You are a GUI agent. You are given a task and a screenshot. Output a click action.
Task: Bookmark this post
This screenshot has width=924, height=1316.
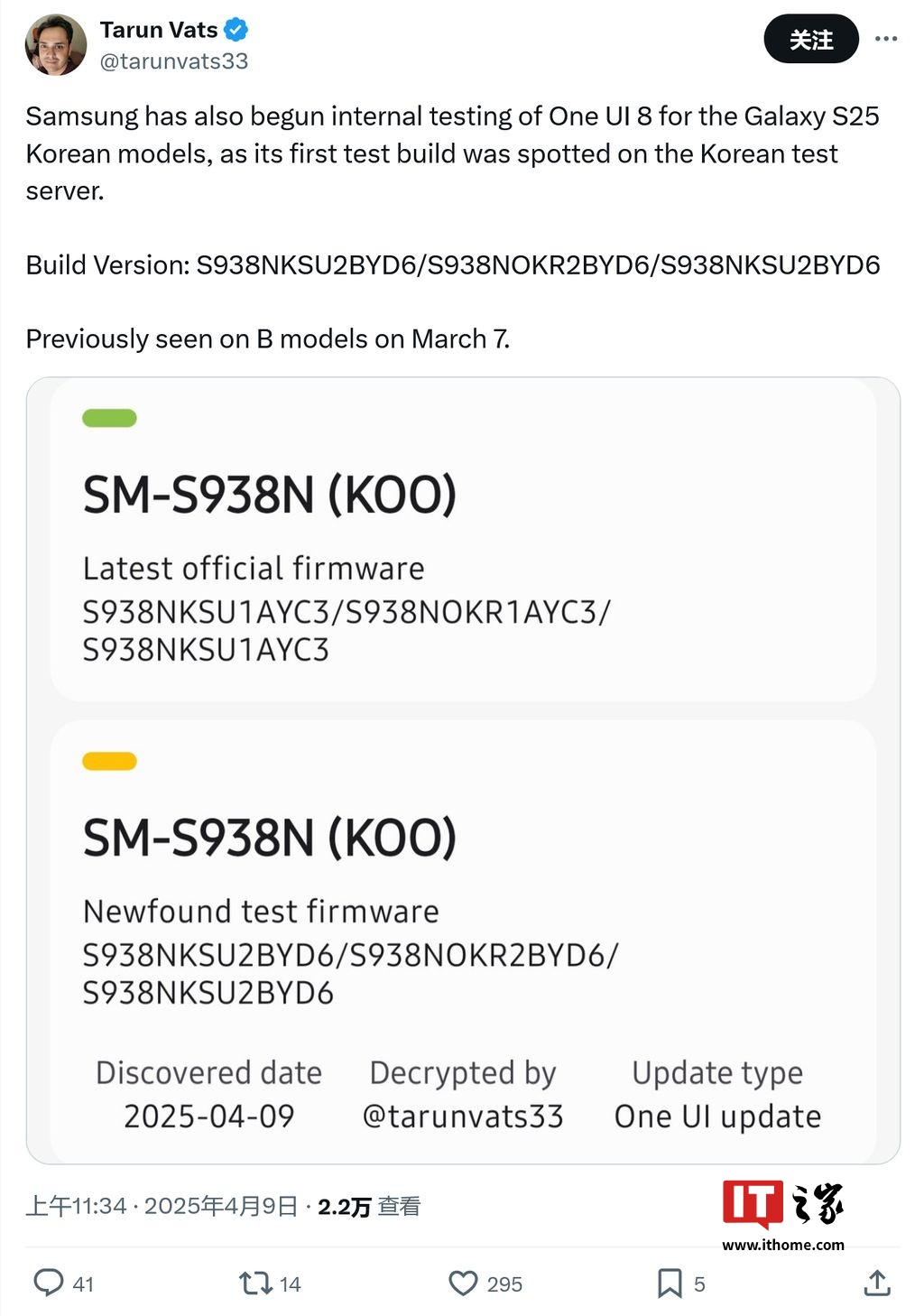[670, 1283]
